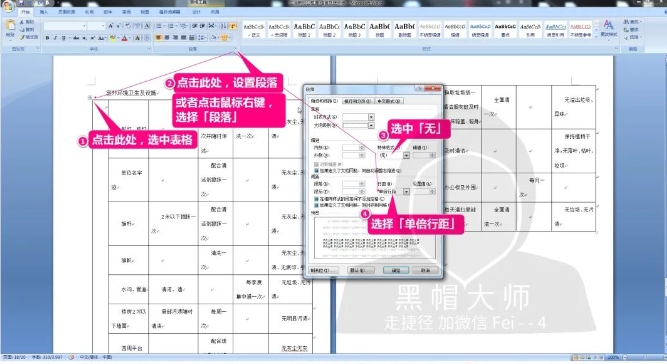Toggle no space between same-style paragraphs checkbox
Screen dimensions: 667x364
coord(316,199)
